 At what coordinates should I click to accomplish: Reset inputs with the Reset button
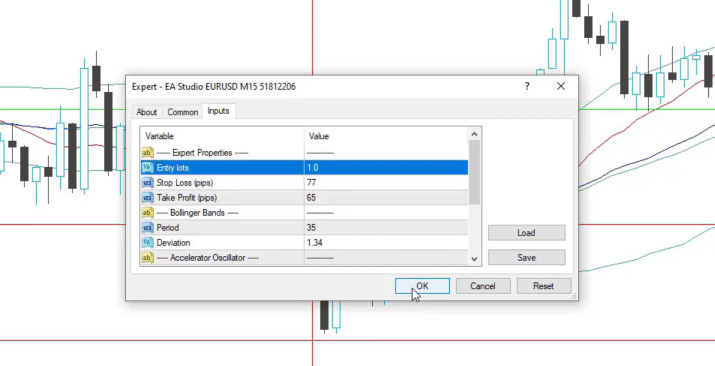coord(544,286)
